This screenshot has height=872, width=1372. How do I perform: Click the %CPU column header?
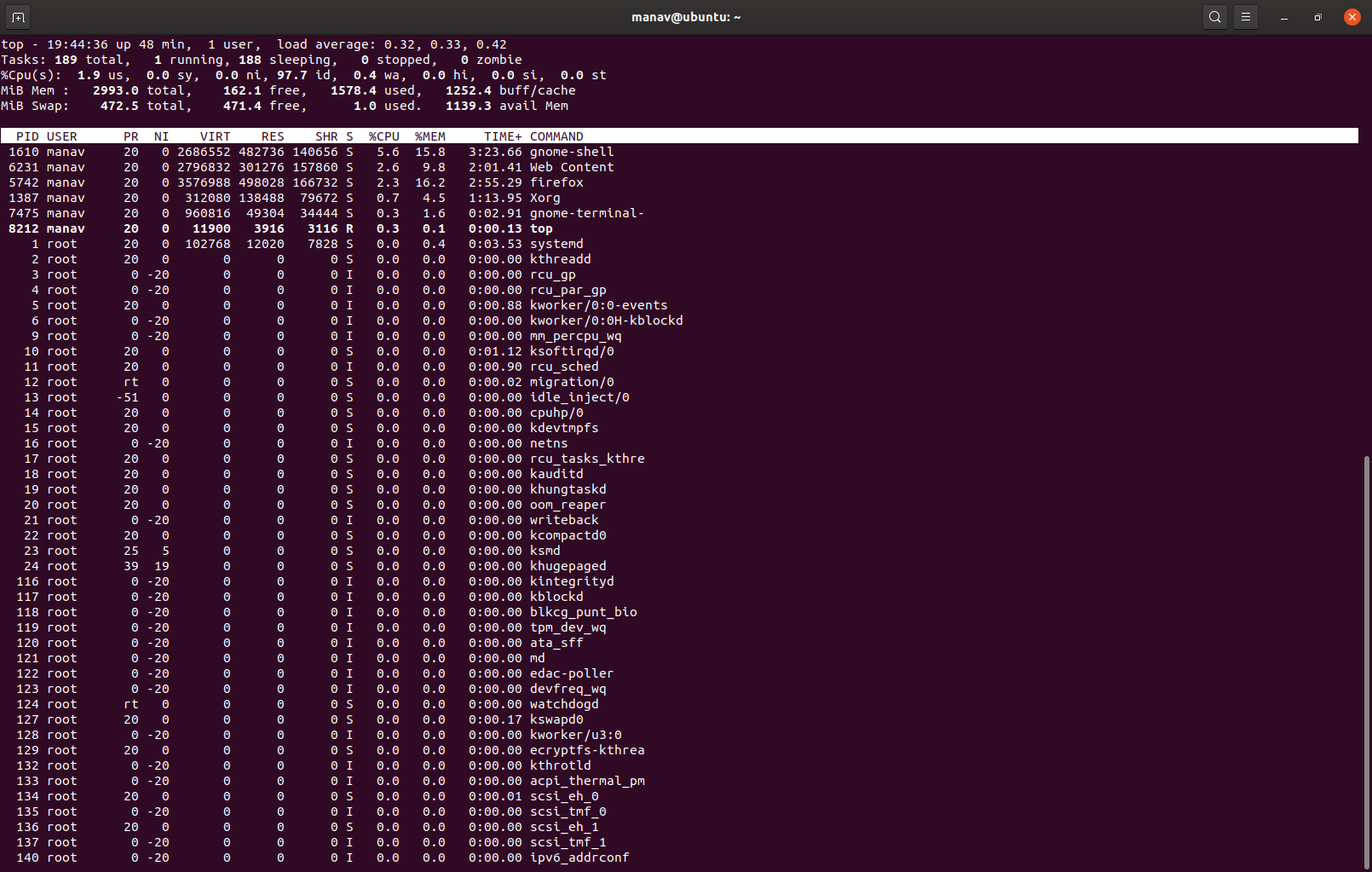(383, 136)
